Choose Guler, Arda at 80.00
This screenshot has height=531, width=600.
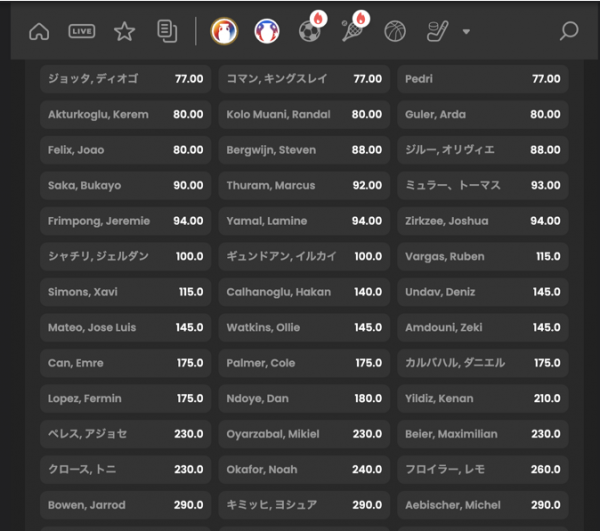click(483, 114)
